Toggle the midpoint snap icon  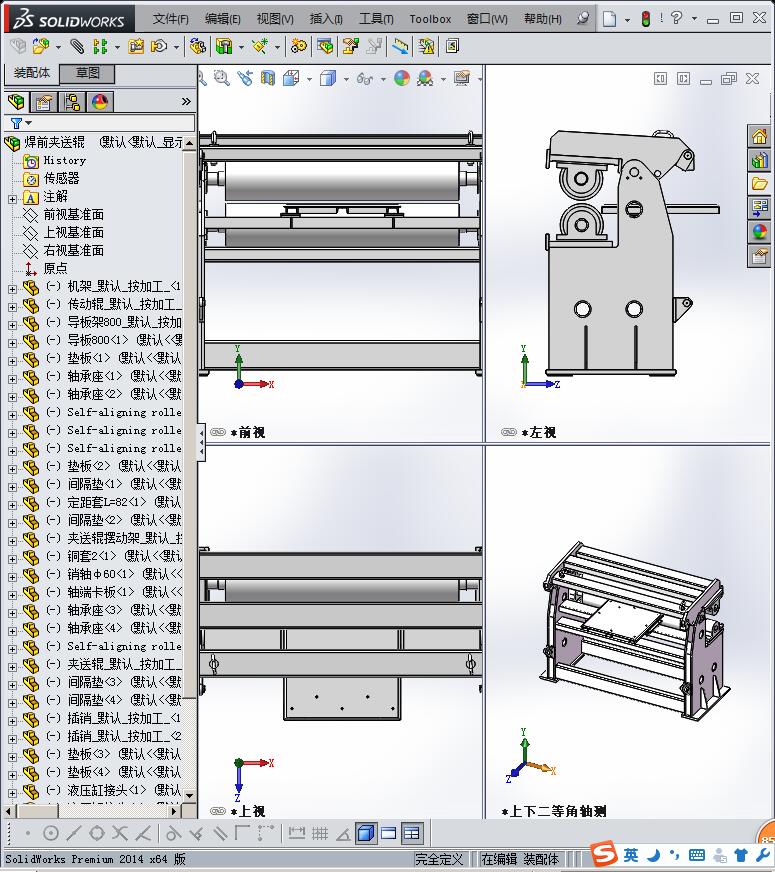pos(73,833)
